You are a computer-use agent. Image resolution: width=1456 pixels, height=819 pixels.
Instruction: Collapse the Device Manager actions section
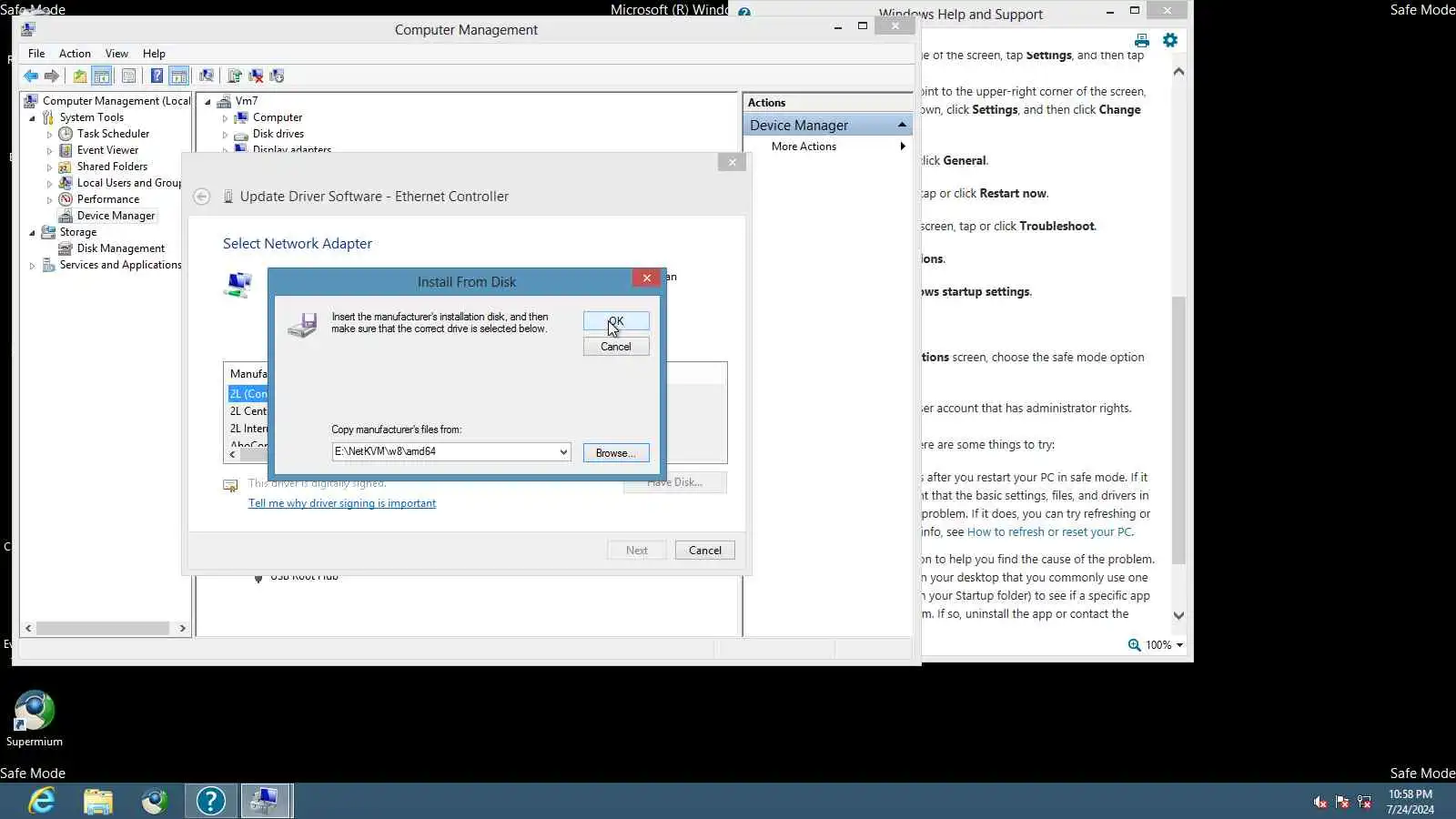point(902,125)
